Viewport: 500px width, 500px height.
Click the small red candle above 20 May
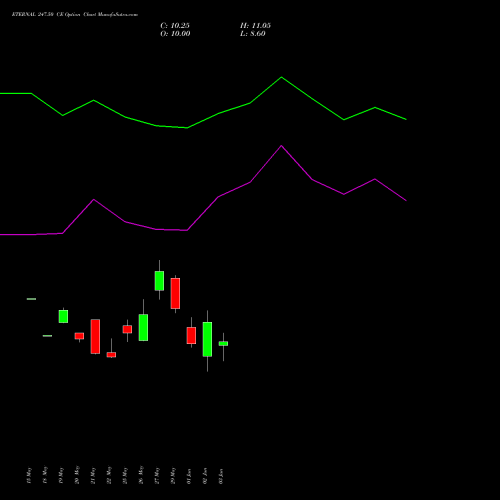coord(79,336)
